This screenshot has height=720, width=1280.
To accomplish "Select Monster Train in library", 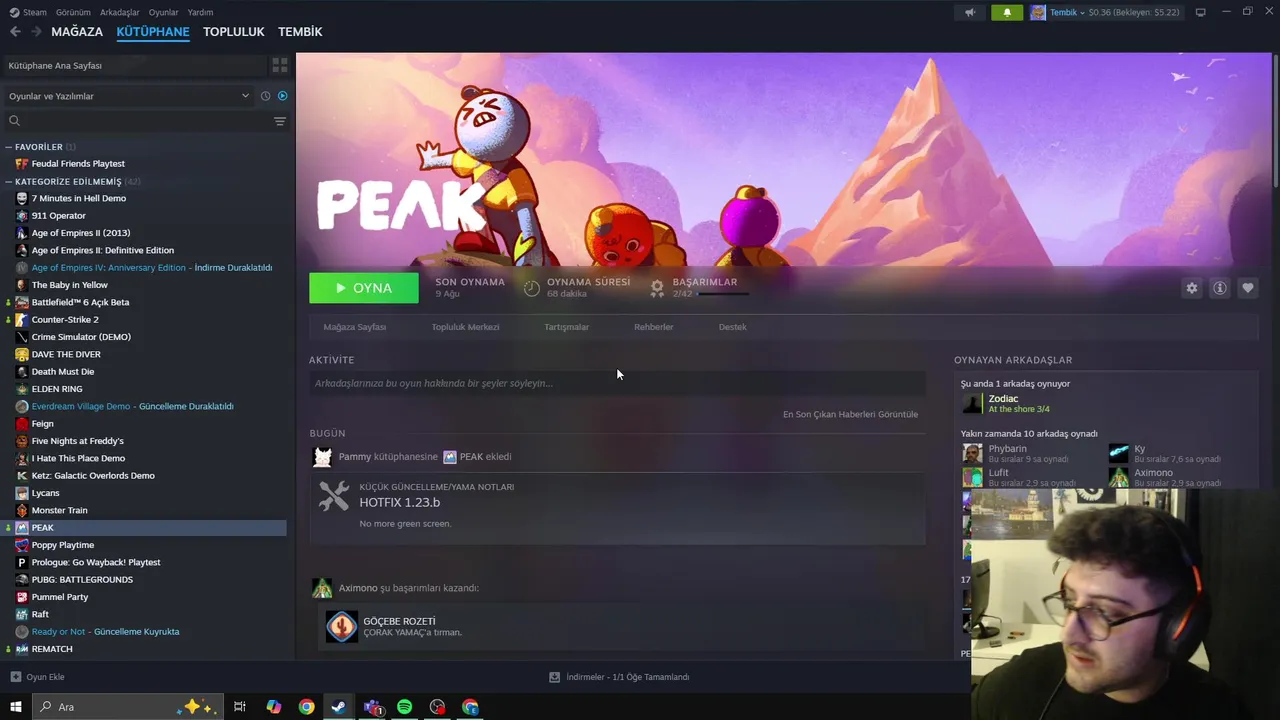I will point(60,510).
